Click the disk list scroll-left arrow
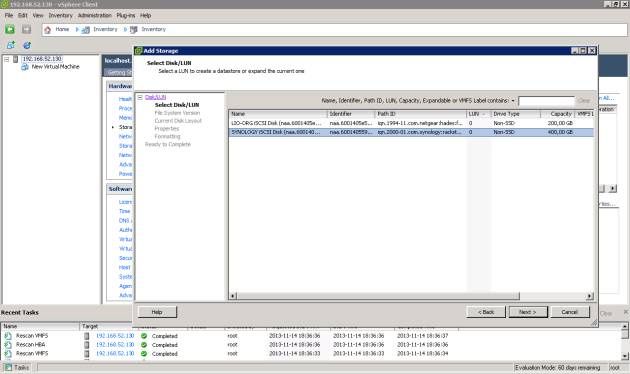The image size is (630, 374). tap(233, 296)
